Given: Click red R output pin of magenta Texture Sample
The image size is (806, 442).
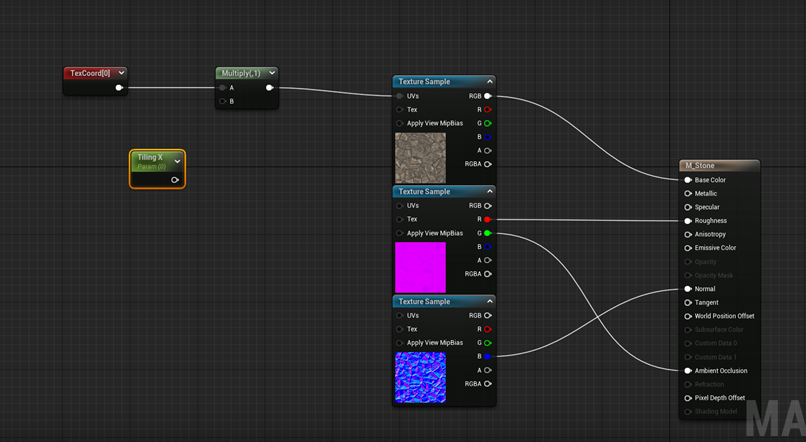Looking at the screenshot, I should pyautogui.click(x=488, y=219).
